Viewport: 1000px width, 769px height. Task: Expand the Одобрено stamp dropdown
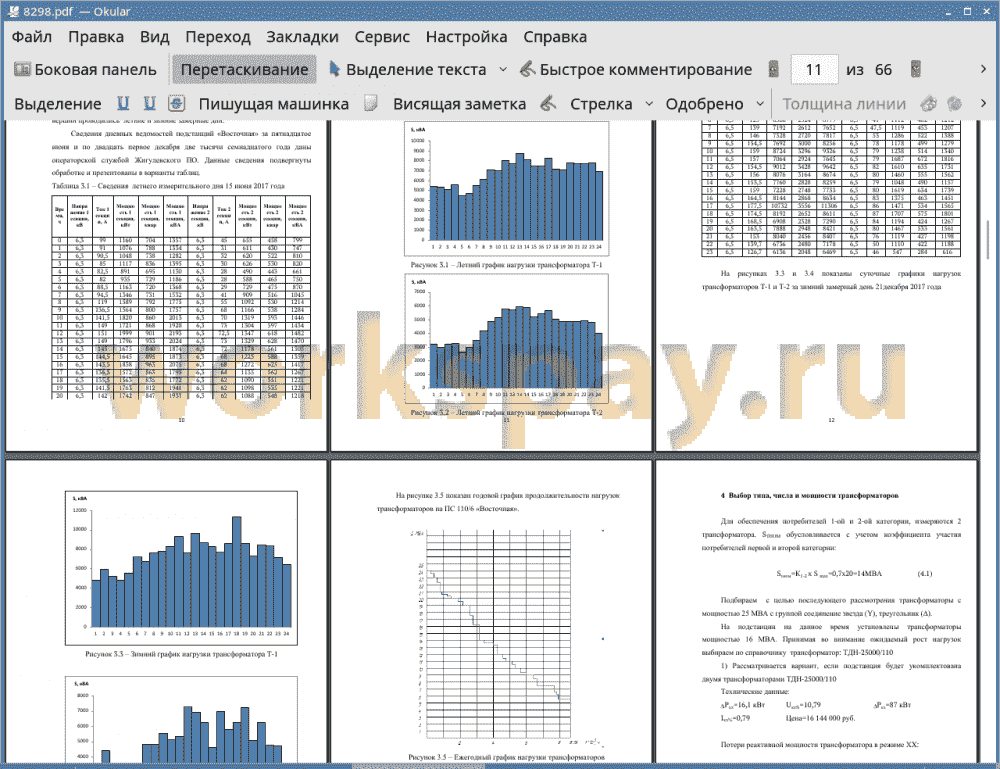click(760, 103)
